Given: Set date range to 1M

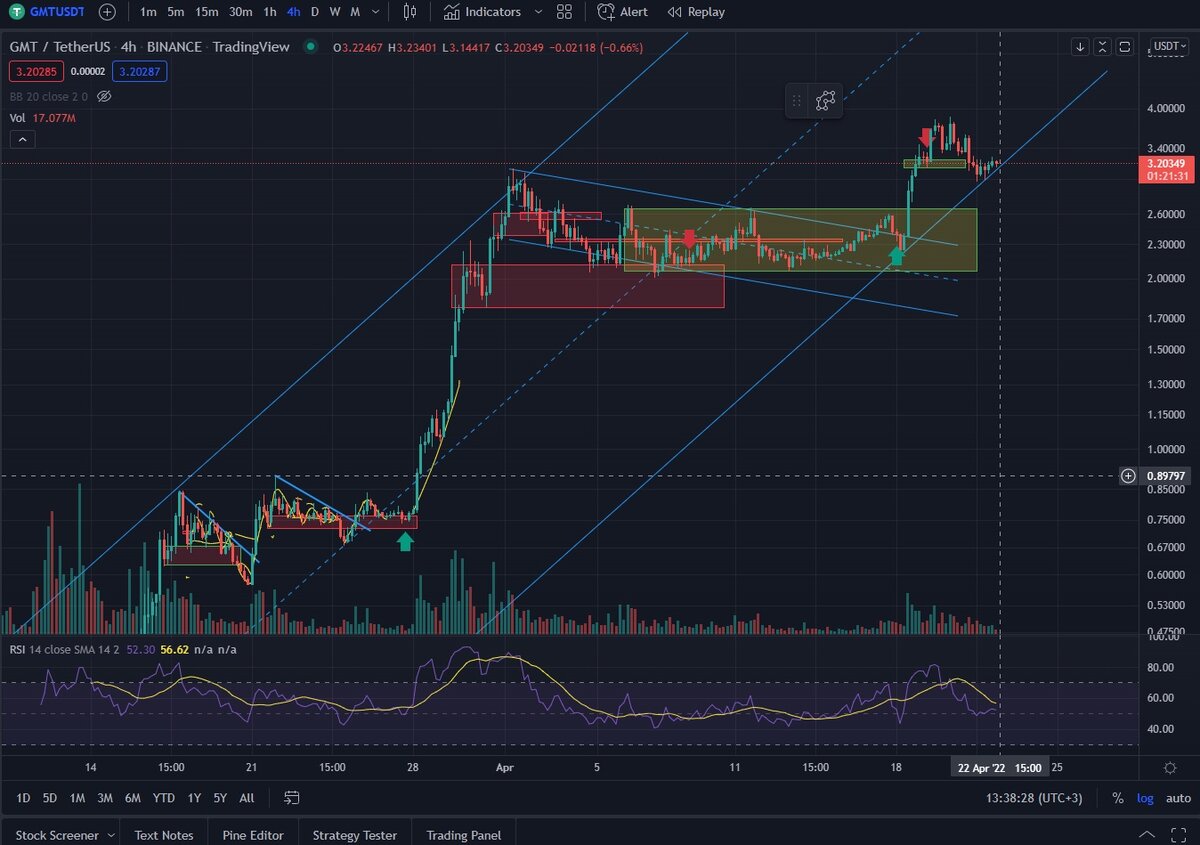Looking at the screenshot, I should (x=77, y=798).
